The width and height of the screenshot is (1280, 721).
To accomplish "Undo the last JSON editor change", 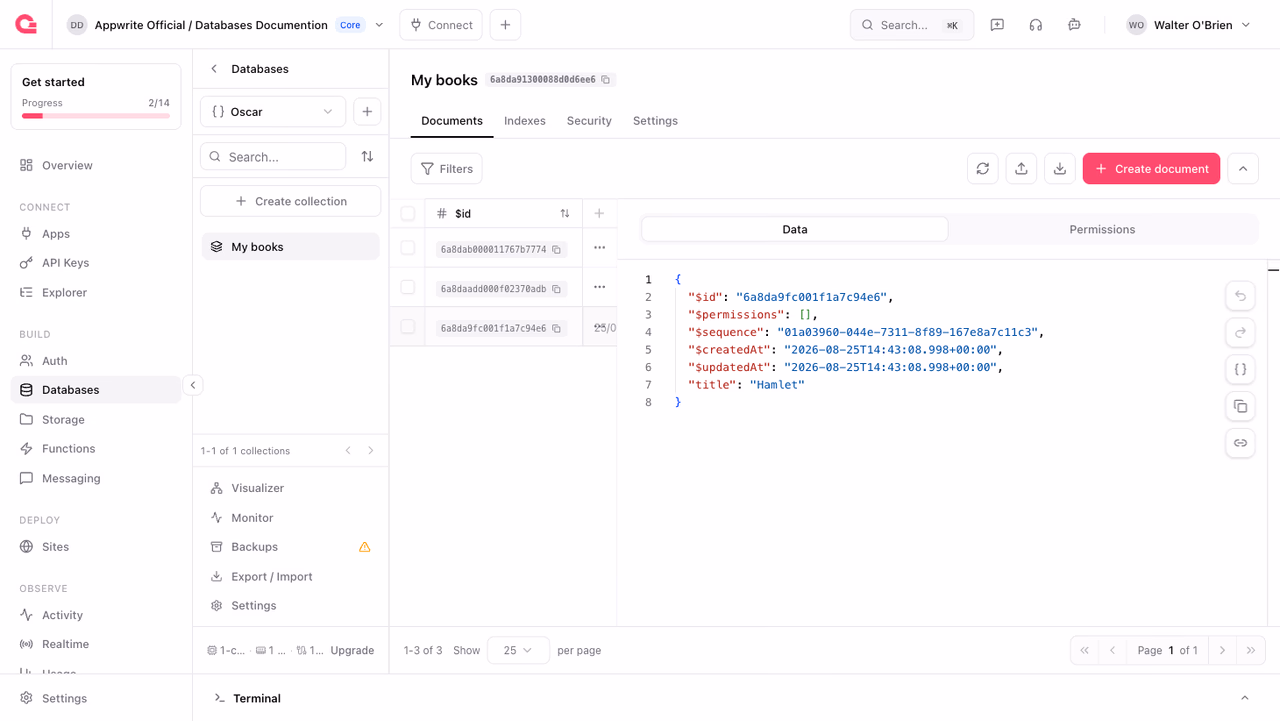I will [1240, 296].
